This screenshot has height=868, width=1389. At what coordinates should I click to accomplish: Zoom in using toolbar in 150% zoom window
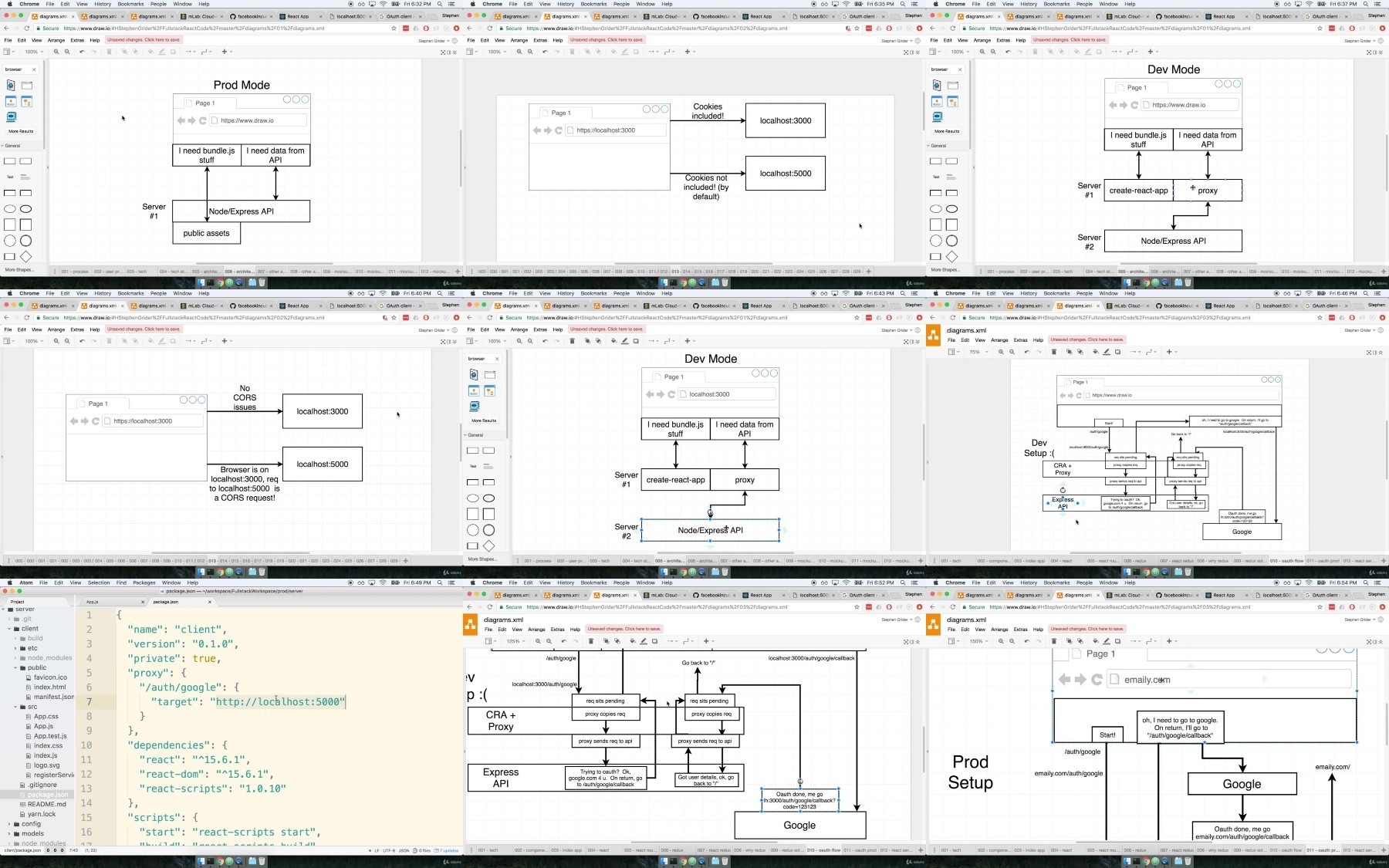click(1002, 641)
